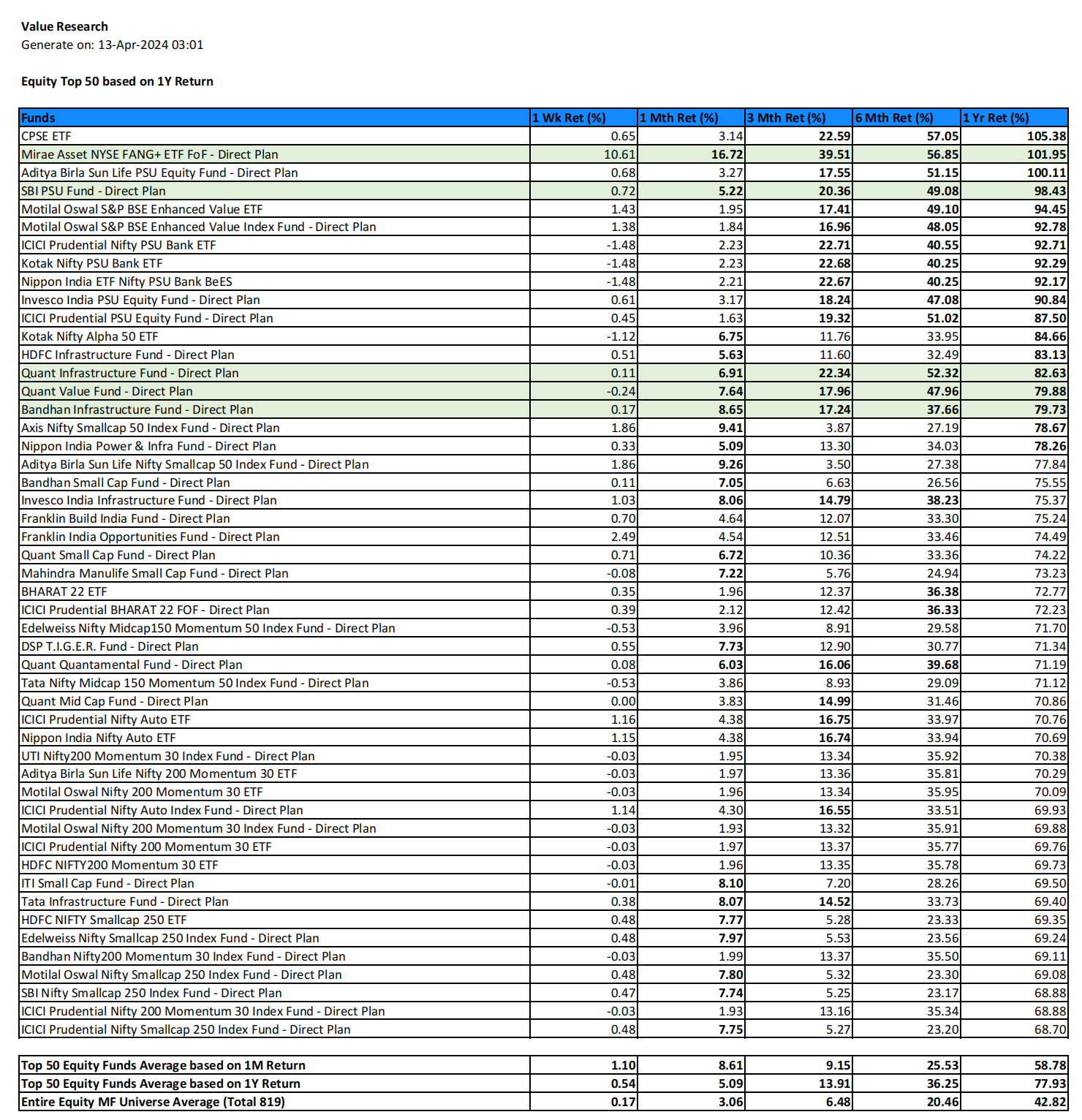Click the Generate on date line
1082x1120 pixels.
coord(112,45)
